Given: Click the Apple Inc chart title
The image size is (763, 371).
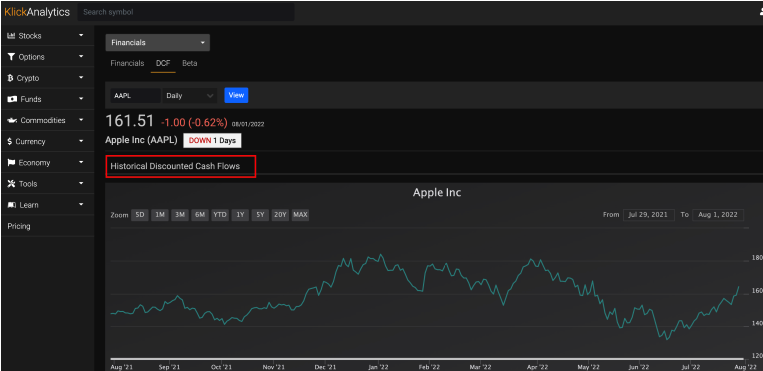Looking at the screenshot, I should 437,193.
